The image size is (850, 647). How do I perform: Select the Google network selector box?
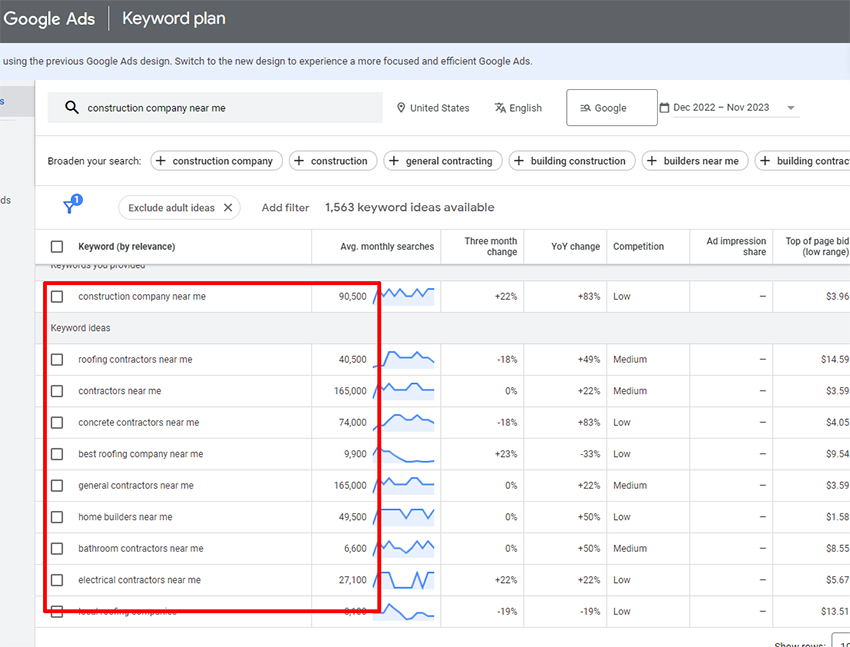(x=611, y=108)
